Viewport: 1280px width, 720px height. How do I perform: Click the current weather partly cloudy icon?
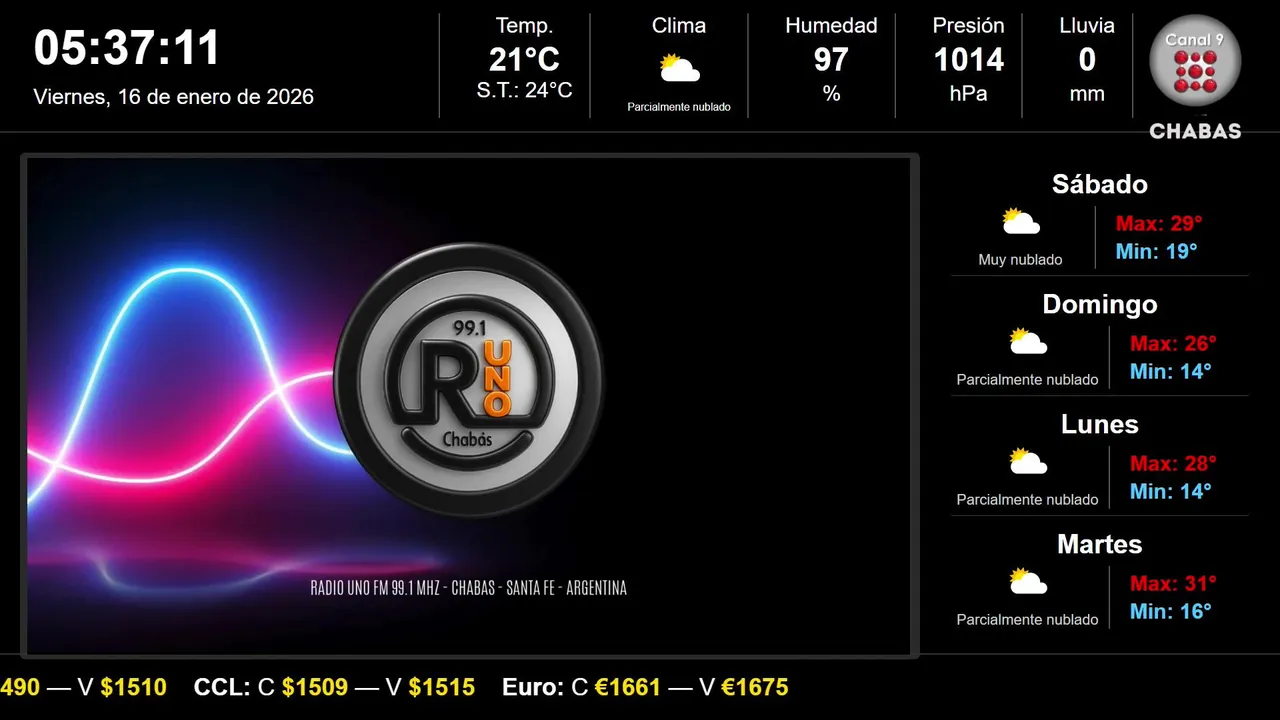(x=679, y=68)
